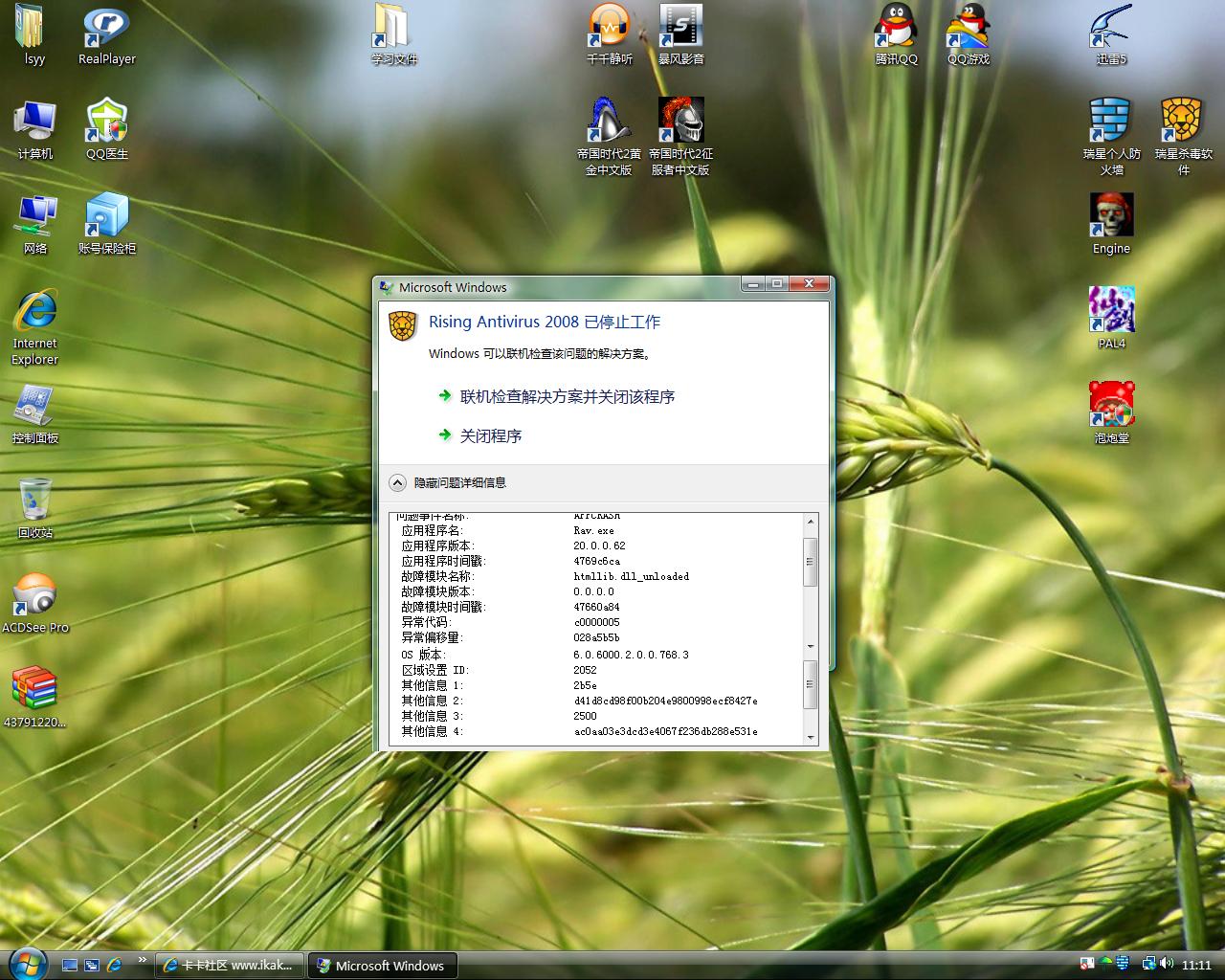
Task: Launch the Engine skull shortcut
Action: [x=1111, y=224]
